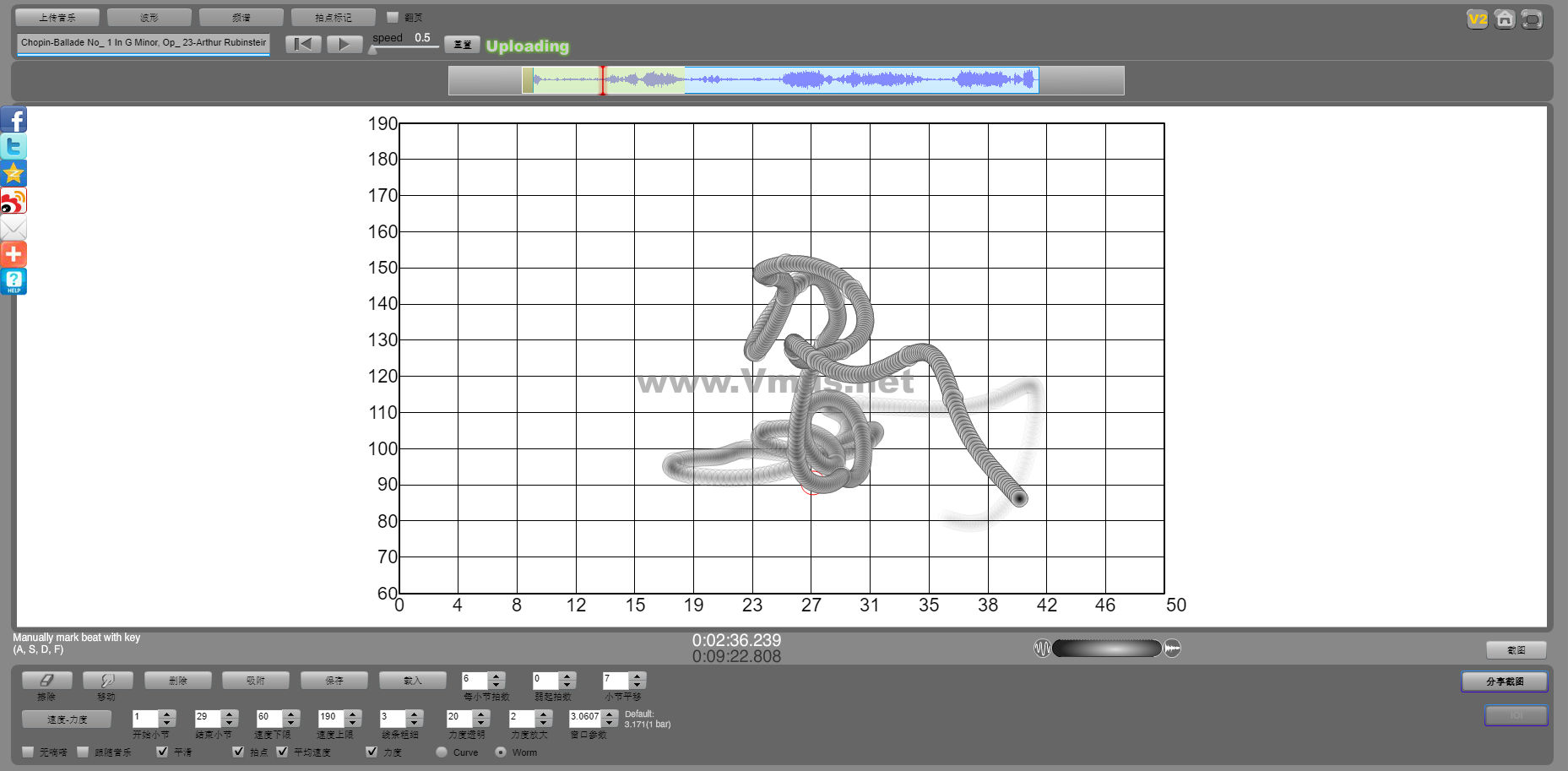Screen dimensions: 1568x771
Task: Increase beats-per-bar (每小节拍数) stepper value
Action: pyautogui.click(x=496, y=676)
